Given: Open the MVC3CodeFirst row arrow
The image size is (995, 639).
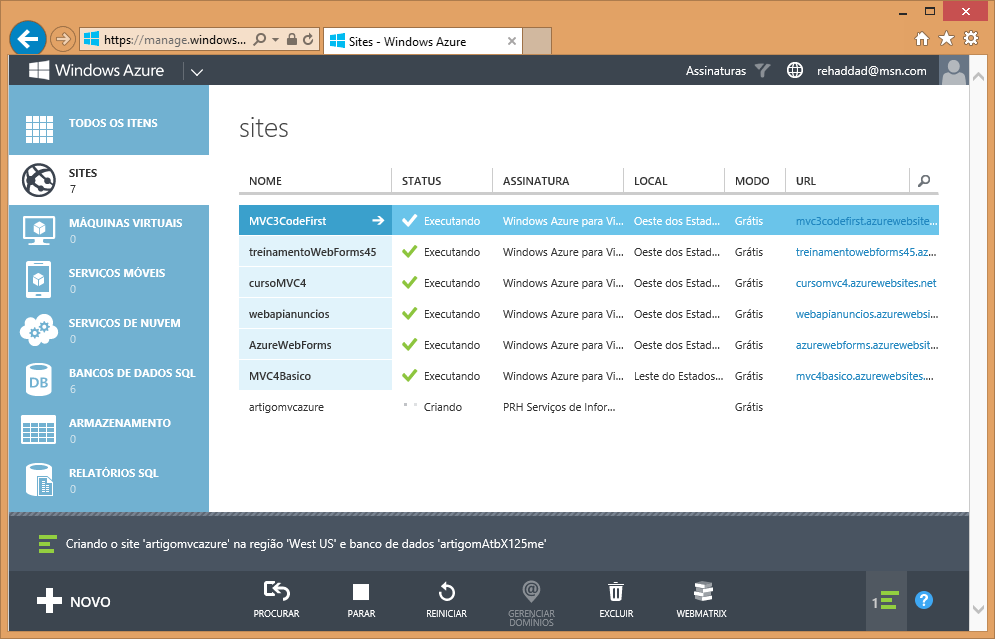Looking at the screenshot, I should click(378, 220).
